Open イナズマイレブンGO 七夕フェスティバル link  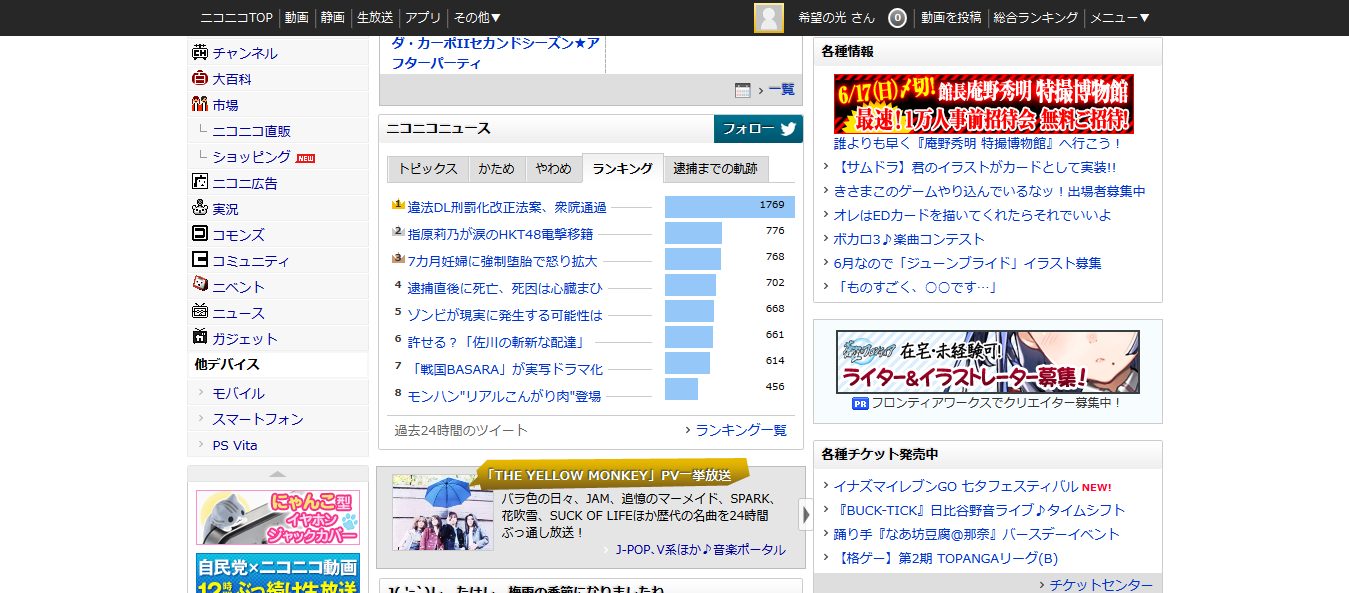click(x=956, y=486)
